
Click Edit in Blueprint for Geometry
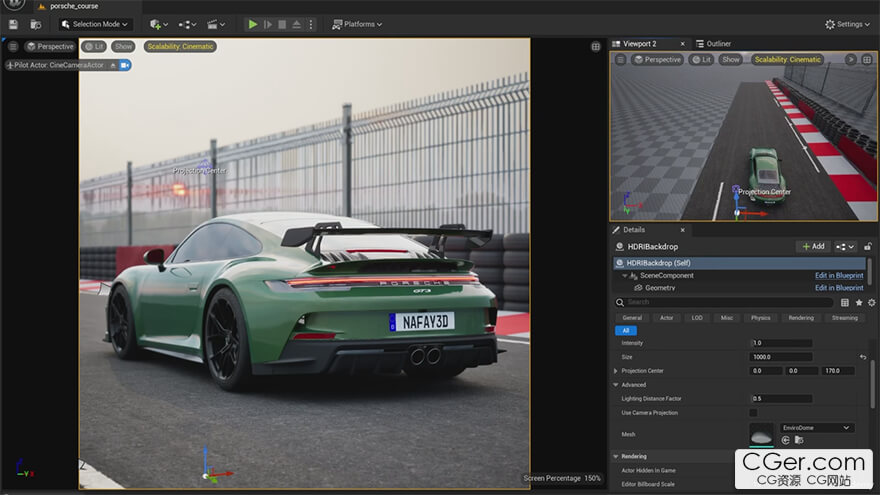tap(839, 288)
